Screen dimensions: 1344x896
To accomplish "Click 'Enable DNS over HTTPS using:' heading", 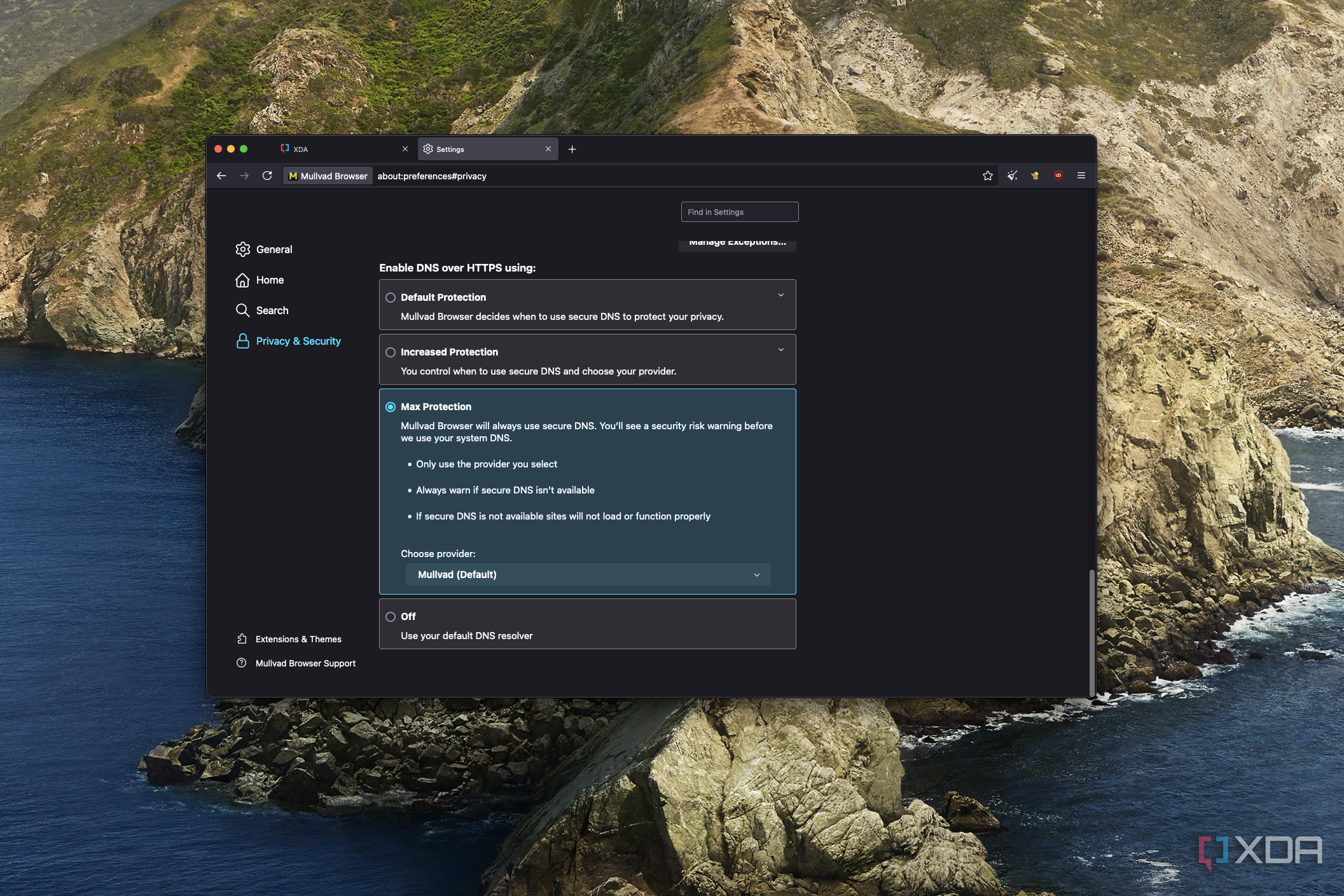I will coord(457,268).
